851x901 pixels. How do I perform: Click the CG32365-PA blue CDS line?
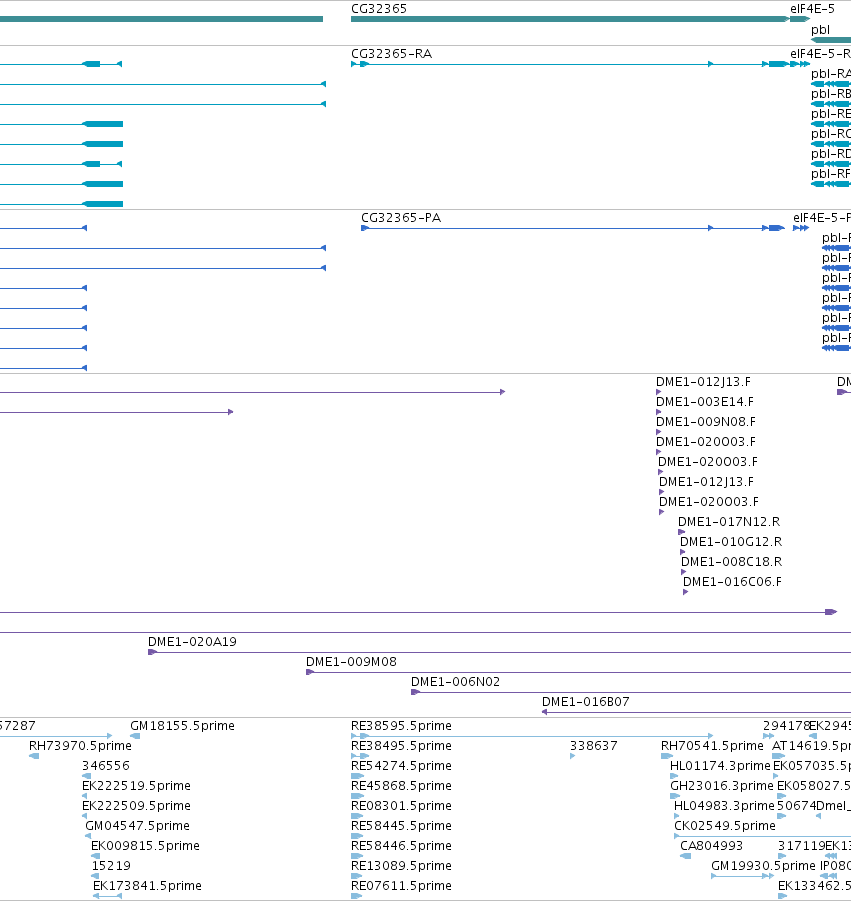[x=573, y=228]
